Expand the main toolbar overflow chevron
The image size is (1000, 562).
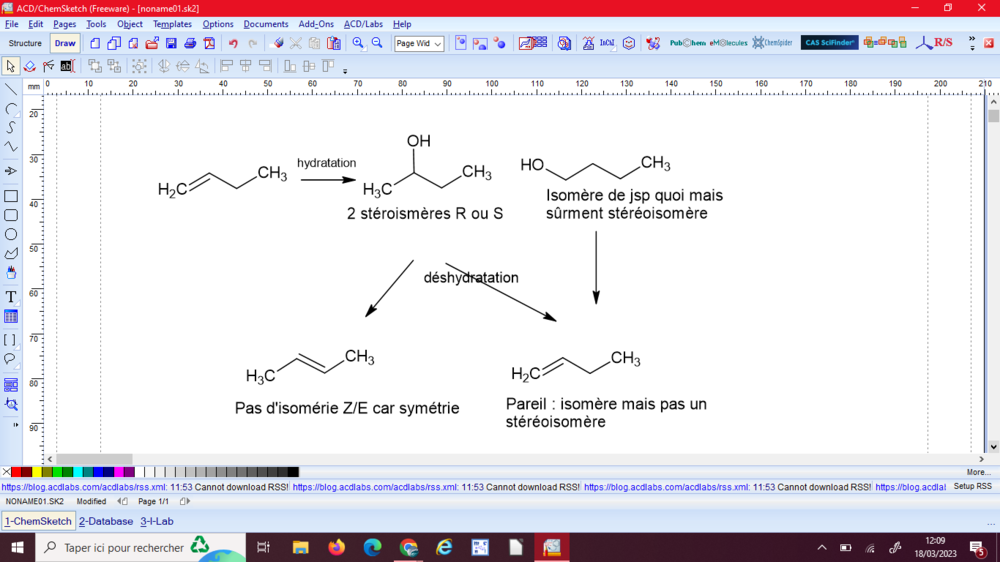pyautogui.click(x=969, y=43)
